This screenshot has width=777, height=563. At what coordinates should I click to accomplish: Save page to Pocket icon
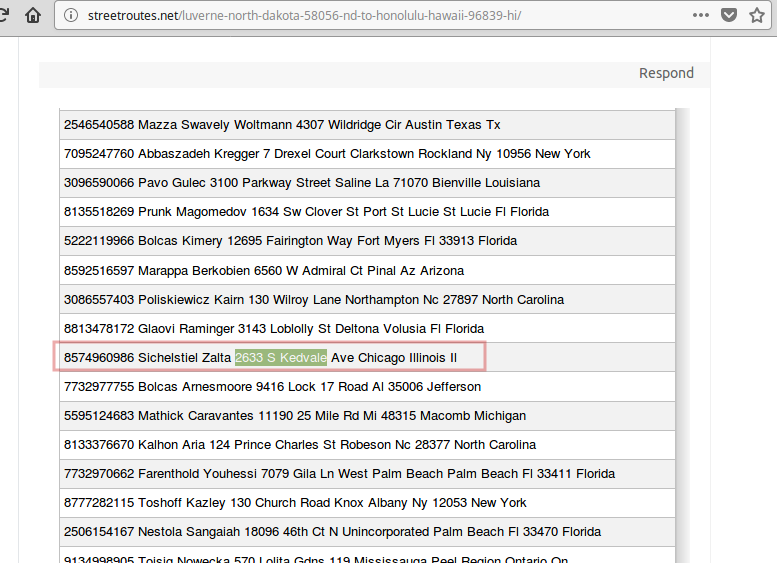tap(728, 15)
